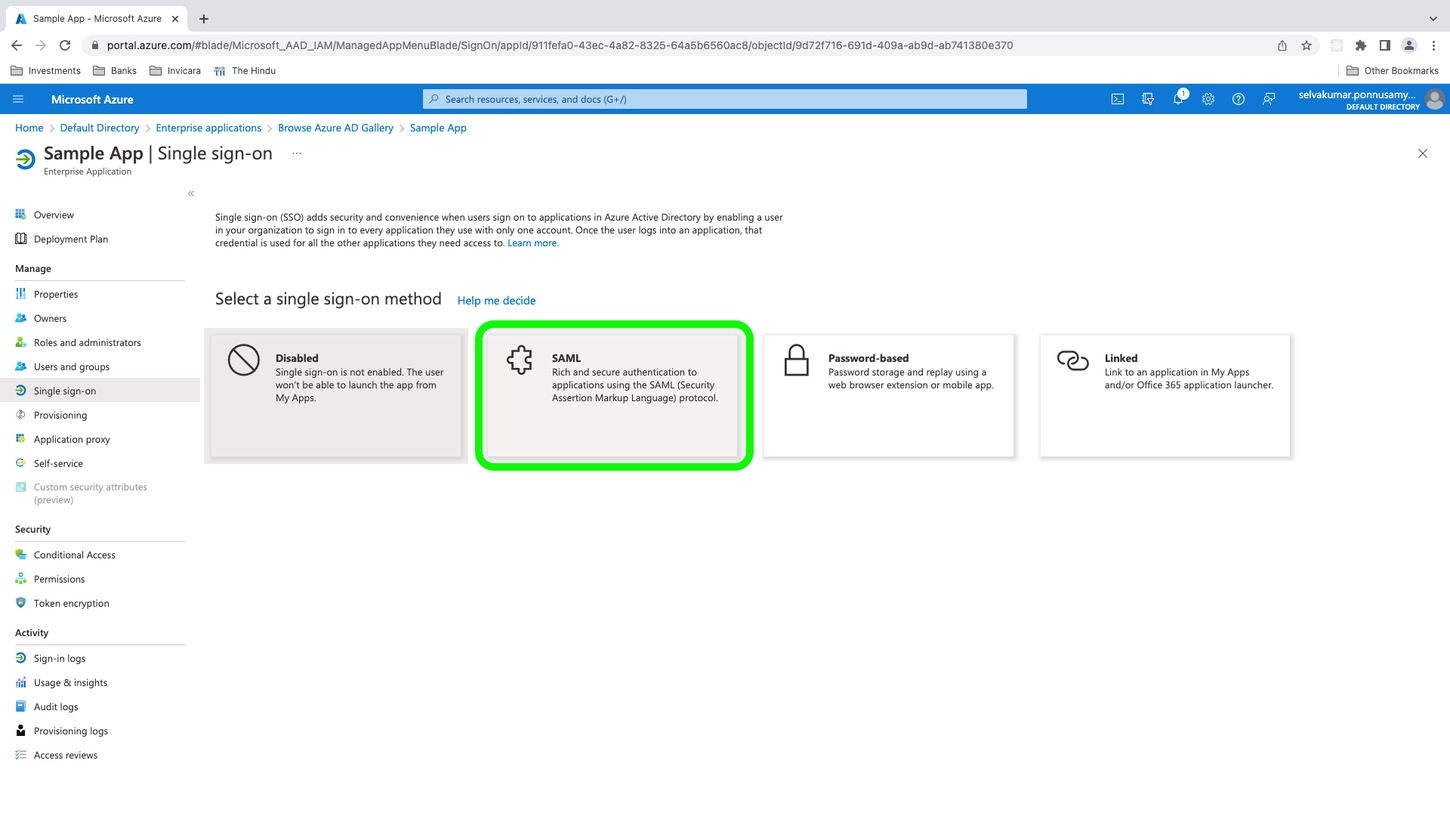Open the more options ellipsis beside title
Image resolution: width=1450 pixels, height=816 pixels.
pos(296,154)
